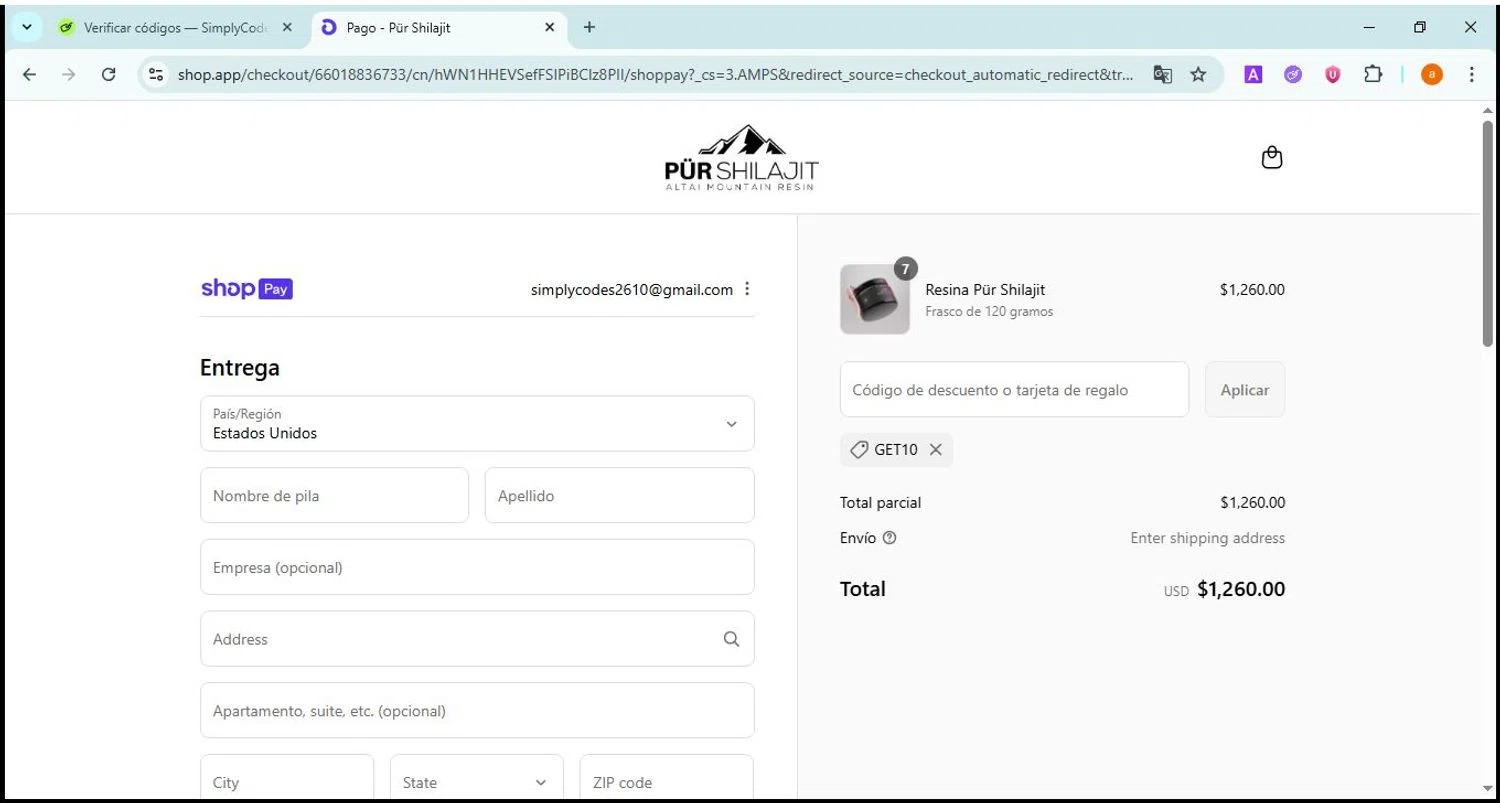This screenshot has height=803, width=1500.
Task: Open the Extensions puzzle menu
Action: point(1373,74)
